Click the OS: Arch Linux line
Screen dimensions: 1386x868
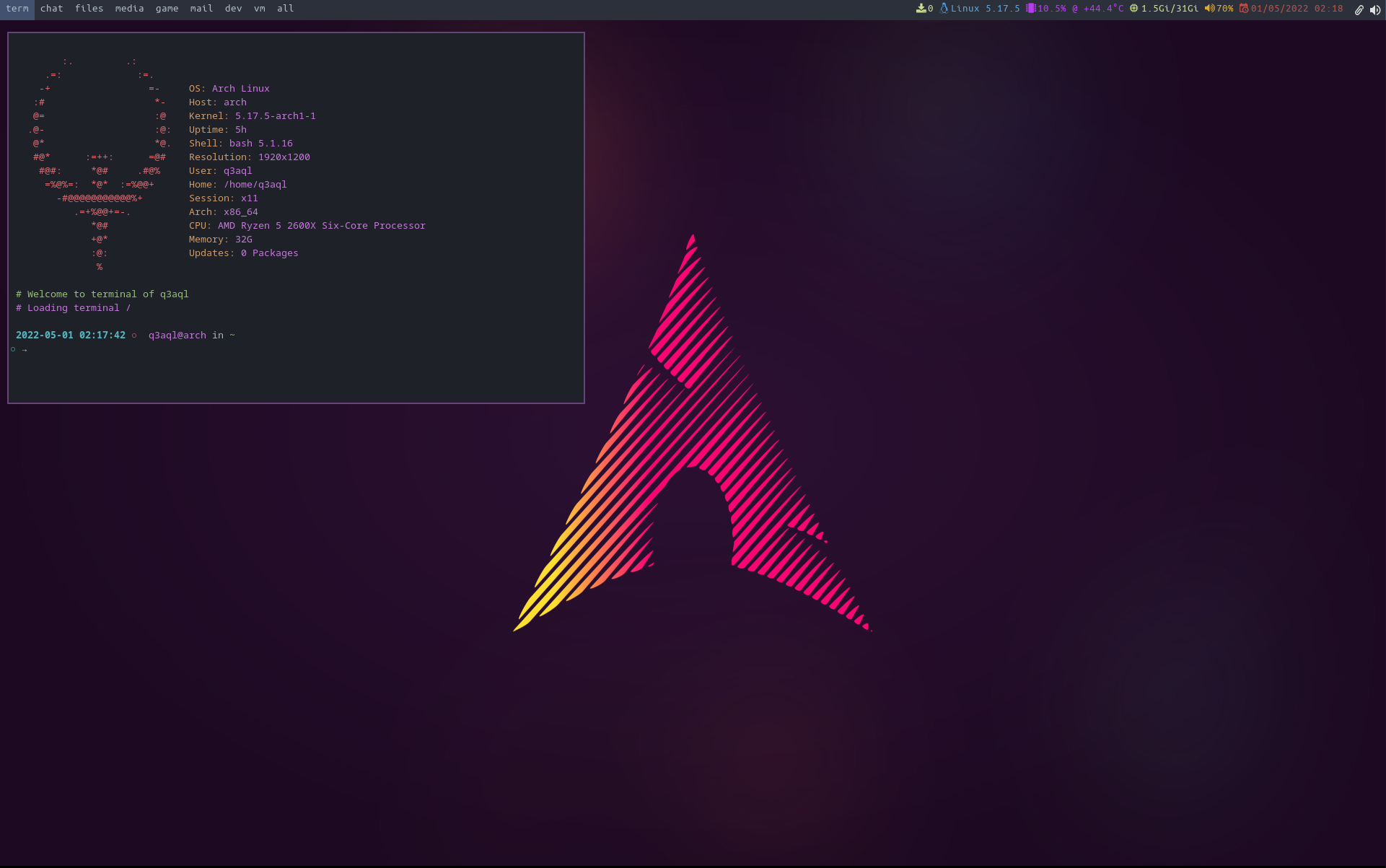229,89
